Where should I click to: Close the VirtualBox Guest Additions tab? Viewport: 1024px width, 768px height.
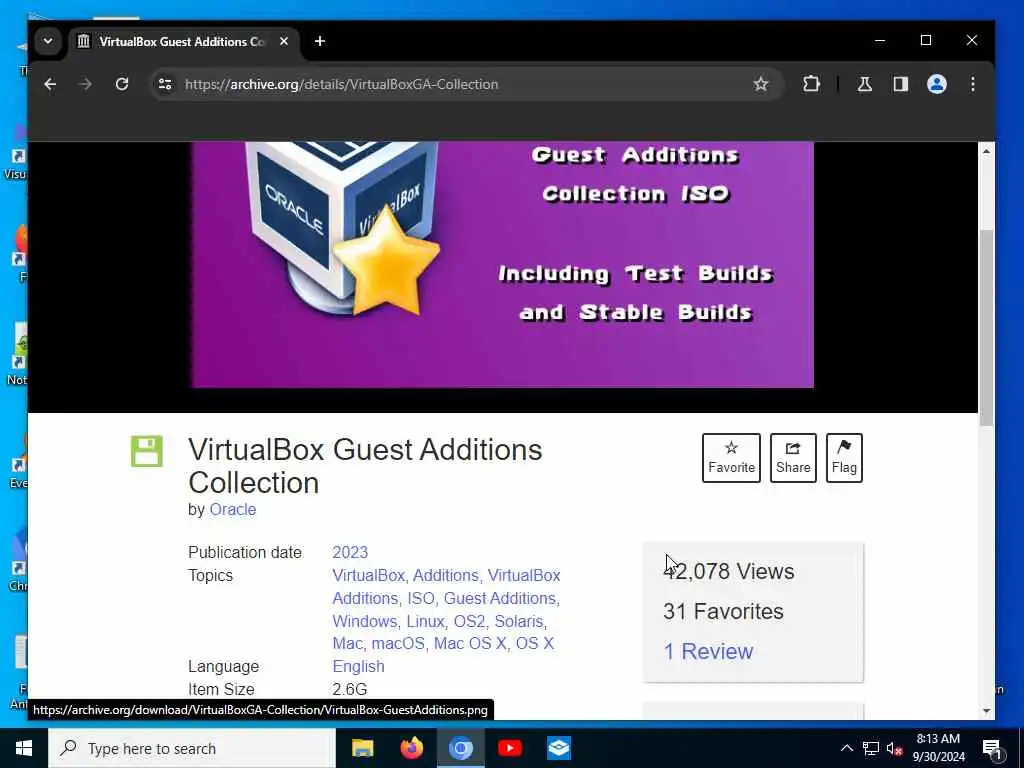pyautogui.click(x=284, y=41)
